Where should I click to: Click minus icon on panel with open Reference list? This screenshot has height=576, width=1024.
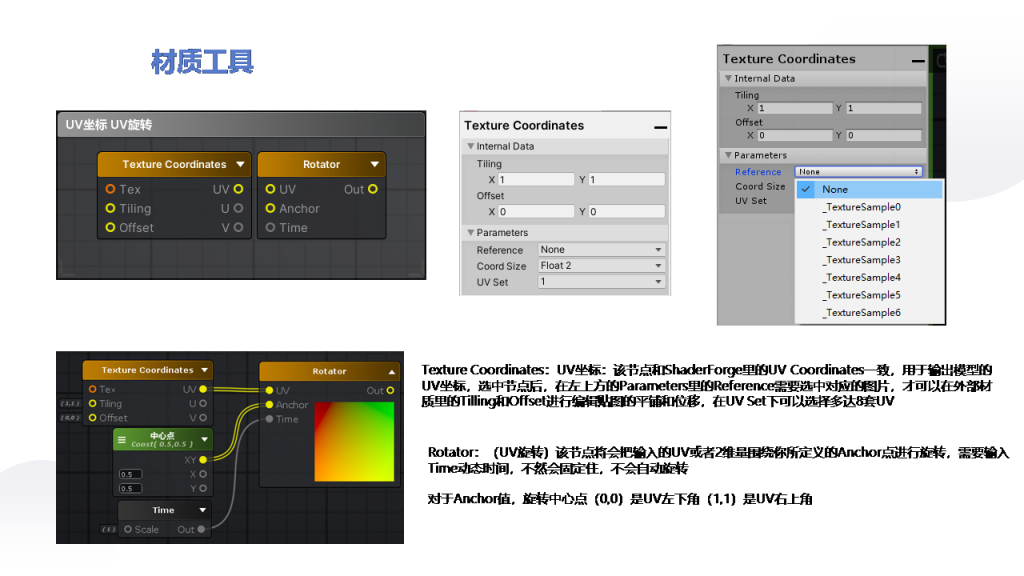[x=918, y=60]
